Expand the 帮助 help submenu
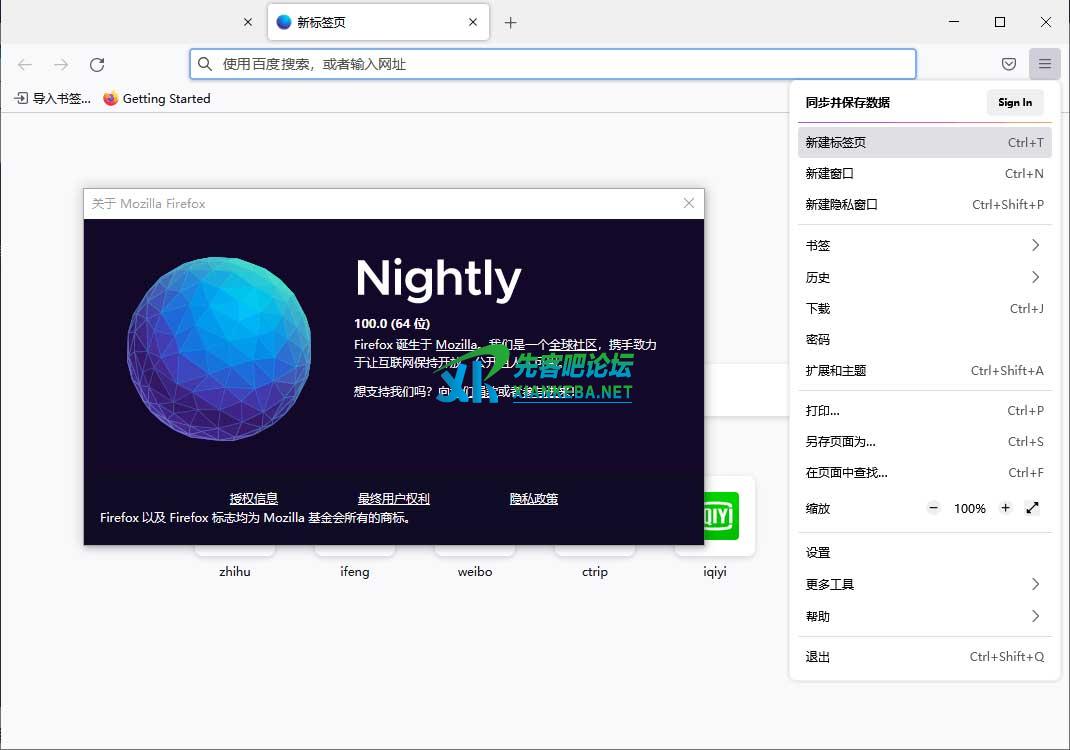 (924, 616)
